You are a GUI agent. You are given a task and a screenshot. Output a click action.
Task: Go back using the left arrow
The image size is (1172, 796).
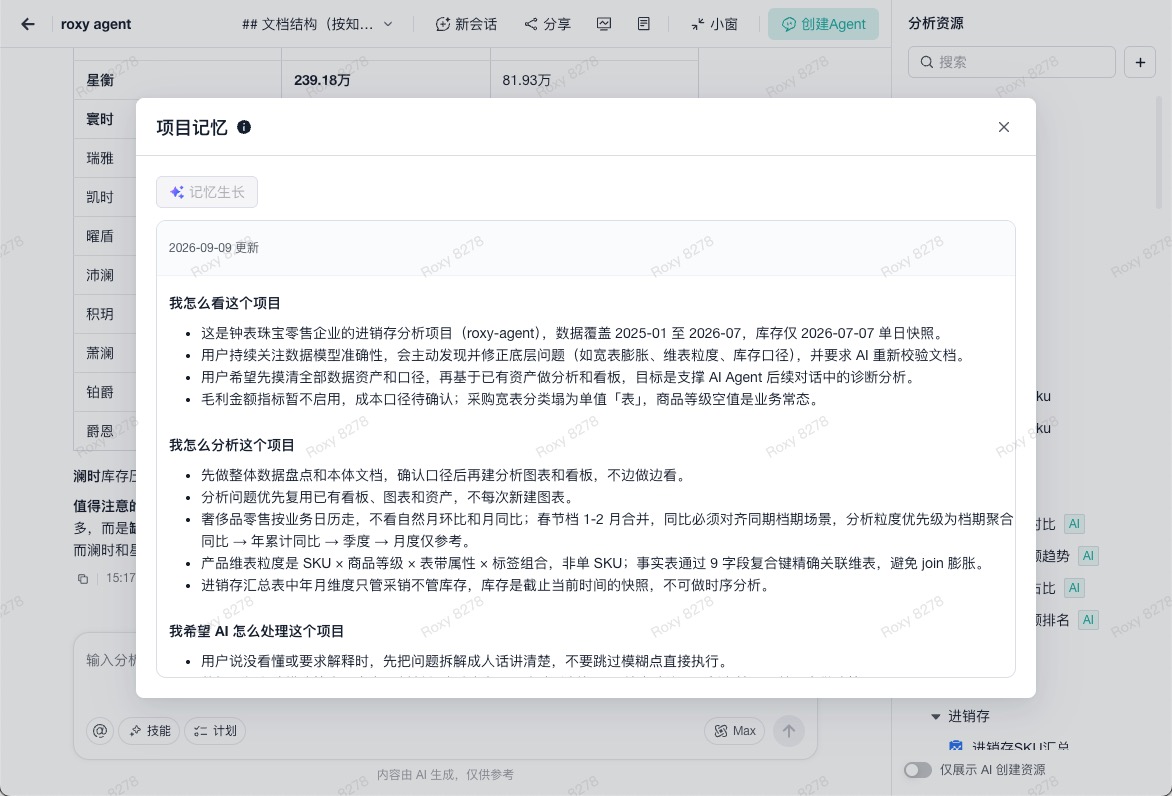click(x=28, y=24)
